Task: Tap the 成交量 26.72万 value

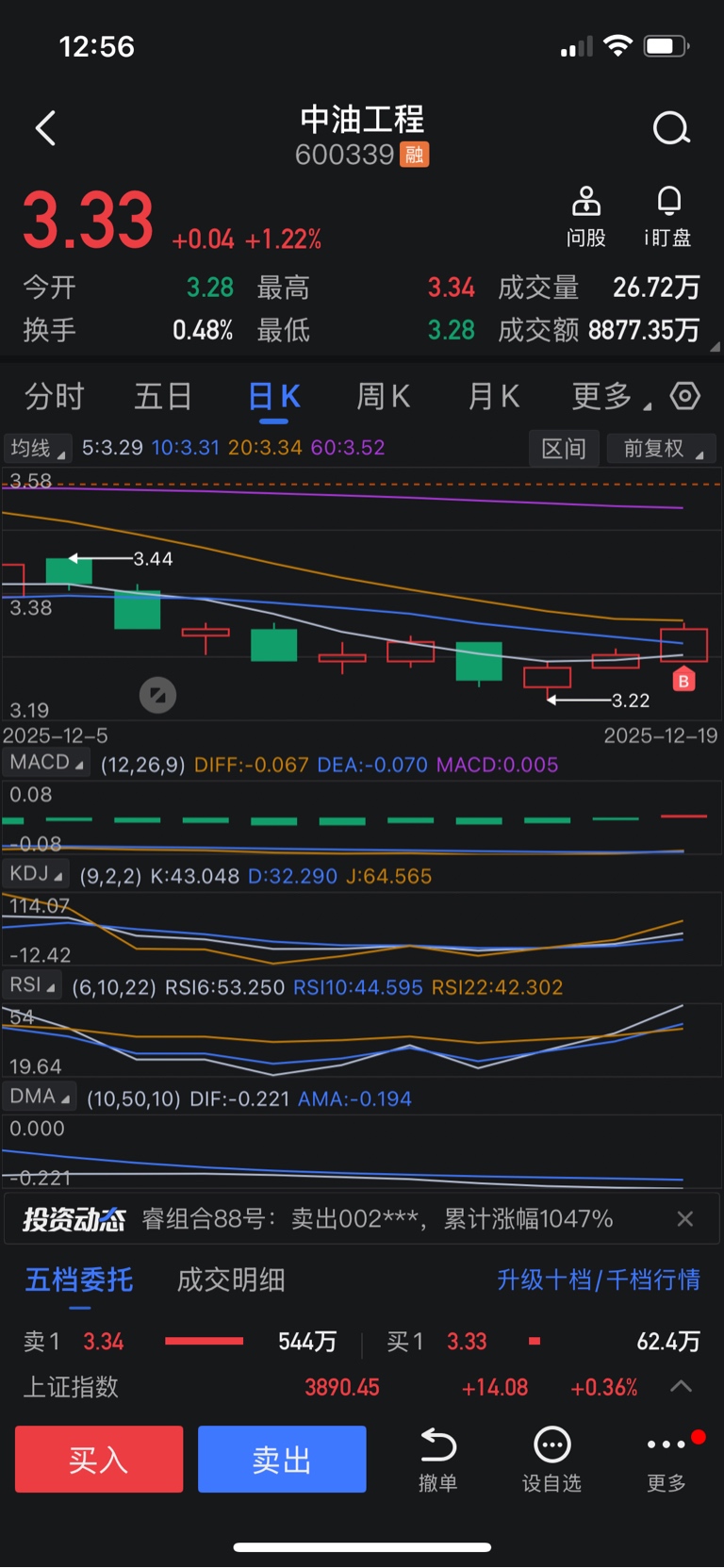Action: 656,288
